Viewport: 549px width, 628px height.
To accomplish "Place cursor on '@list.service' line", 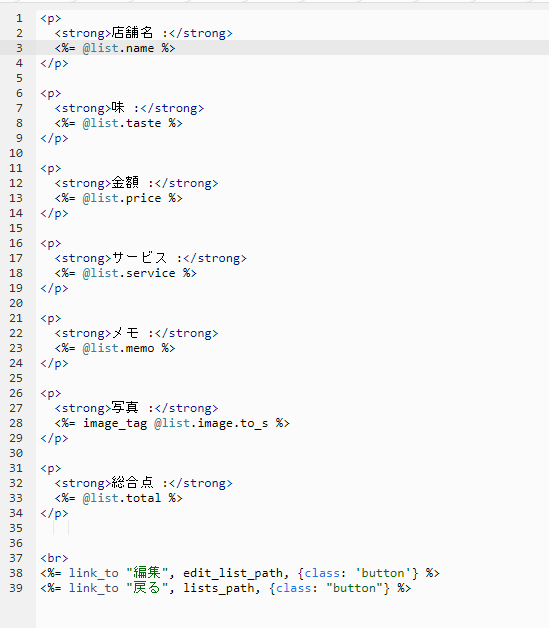I will (126, 273).
